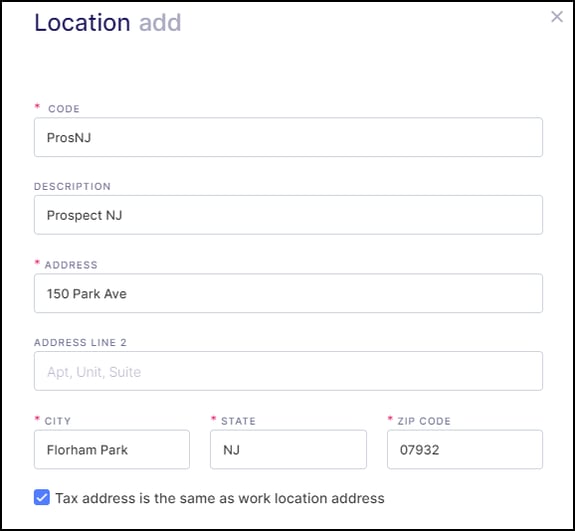The width and height of the screenshot is (575, 531).
Task: Click the ADDRESS LINE 2 label
Action: [80, 343]
